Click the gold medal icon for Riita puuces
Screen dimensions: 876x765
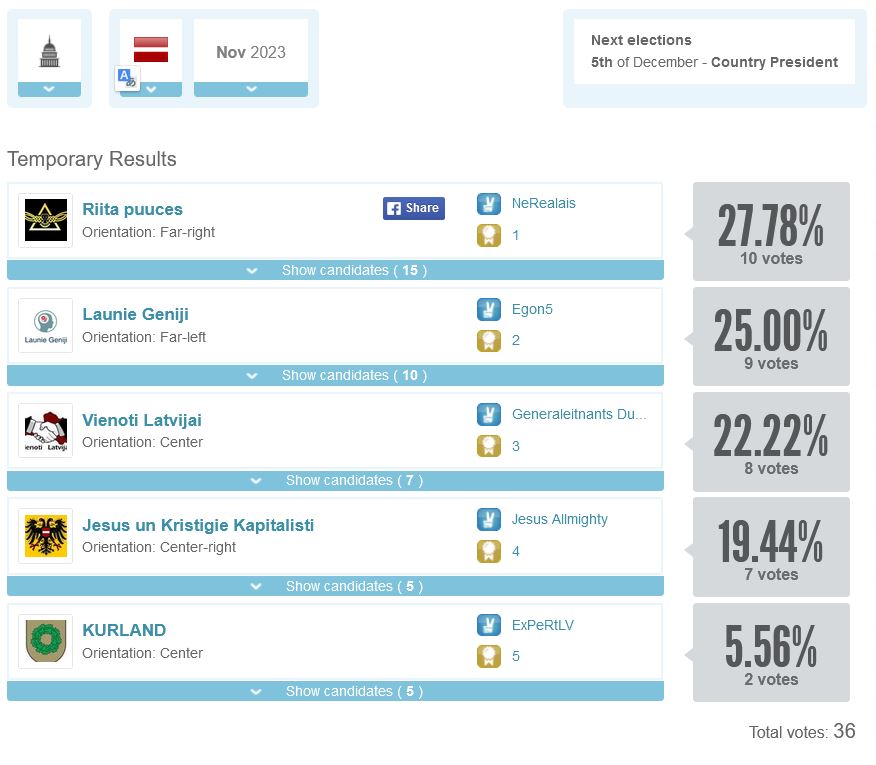[x=488, y=235]
